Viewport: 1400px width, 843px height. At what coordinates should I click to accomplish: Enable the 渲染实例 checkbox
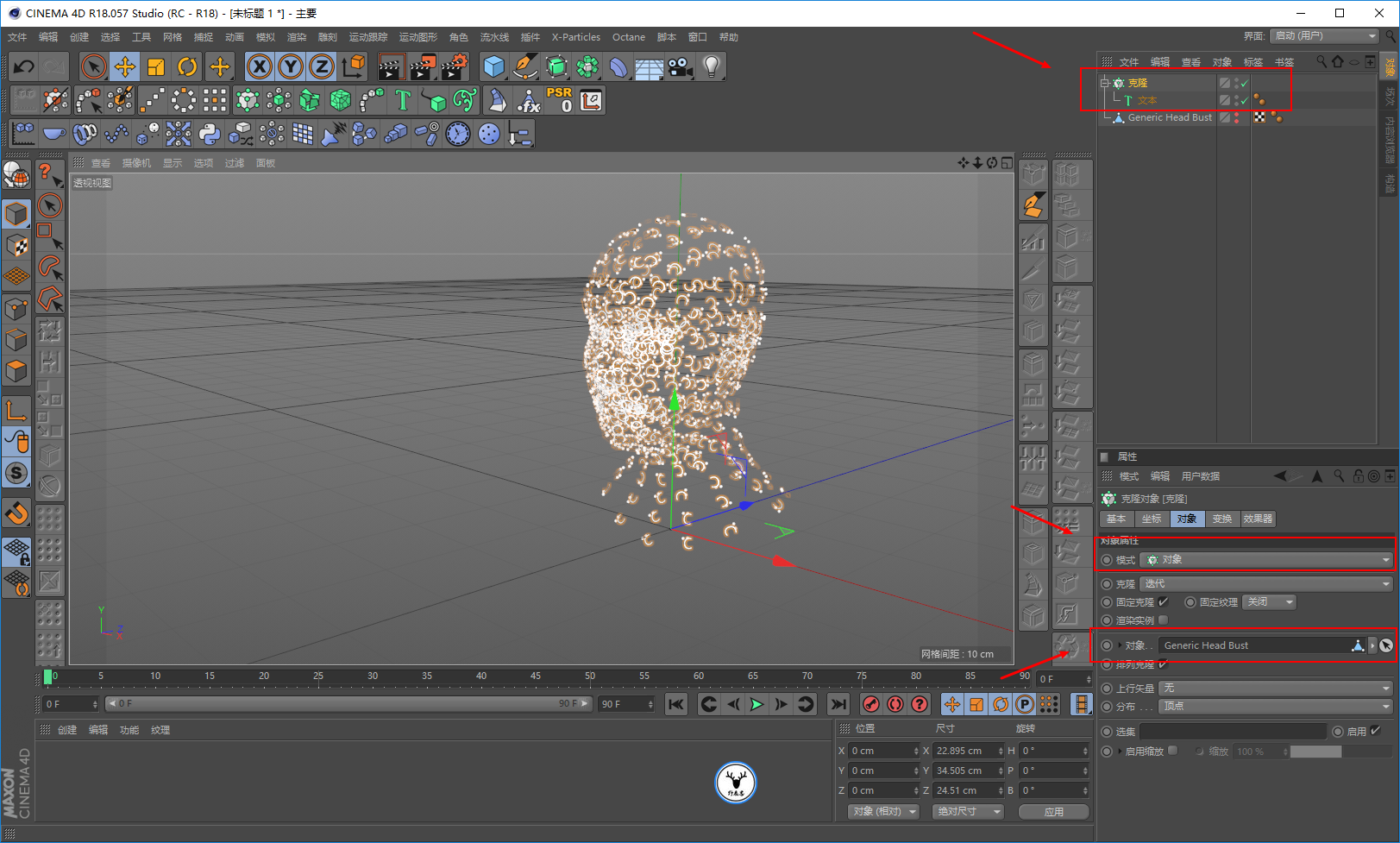click(x=1163, y=620)
